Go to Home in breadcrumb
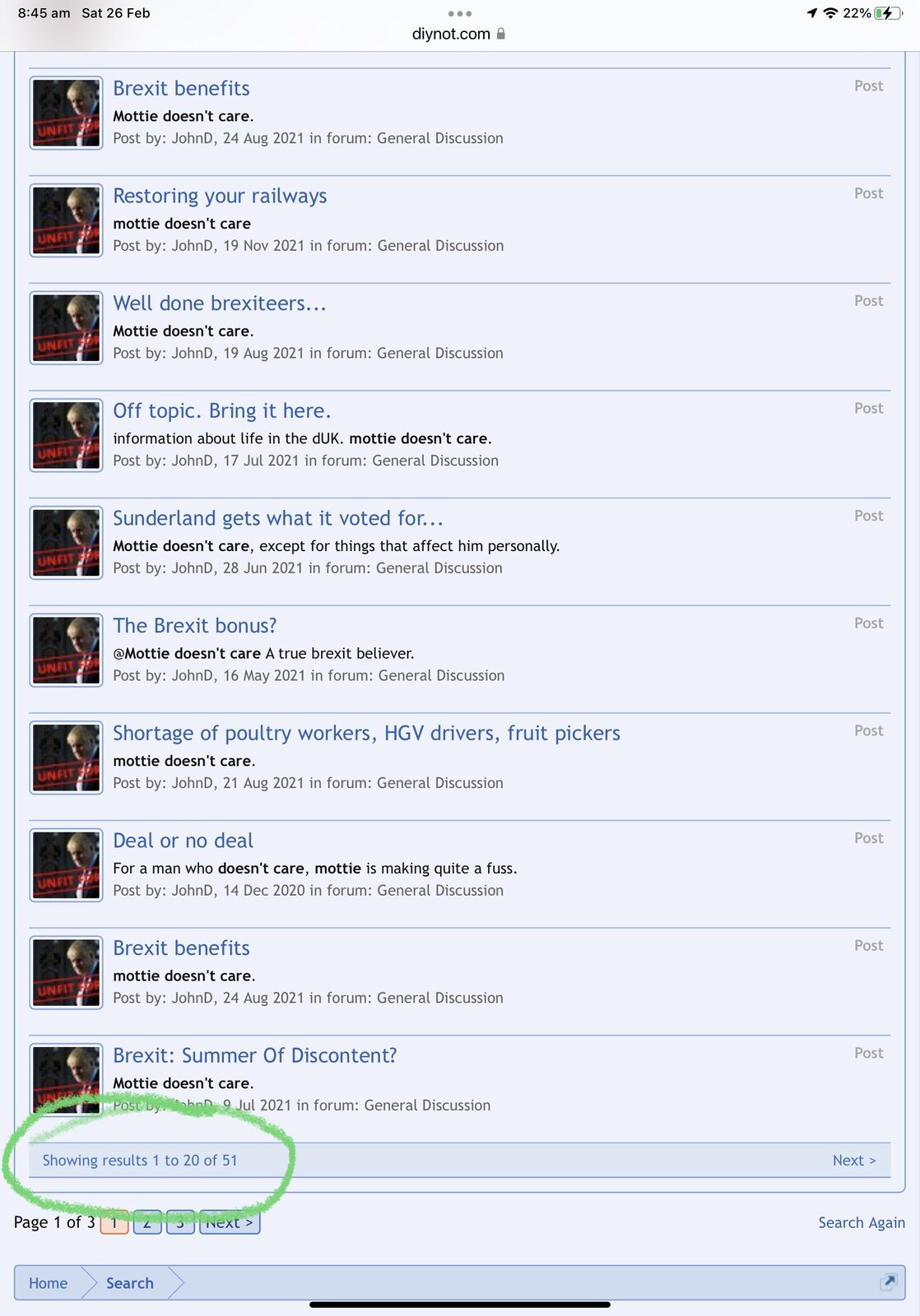920x1316 pixels. click(x=49, y=1283)
